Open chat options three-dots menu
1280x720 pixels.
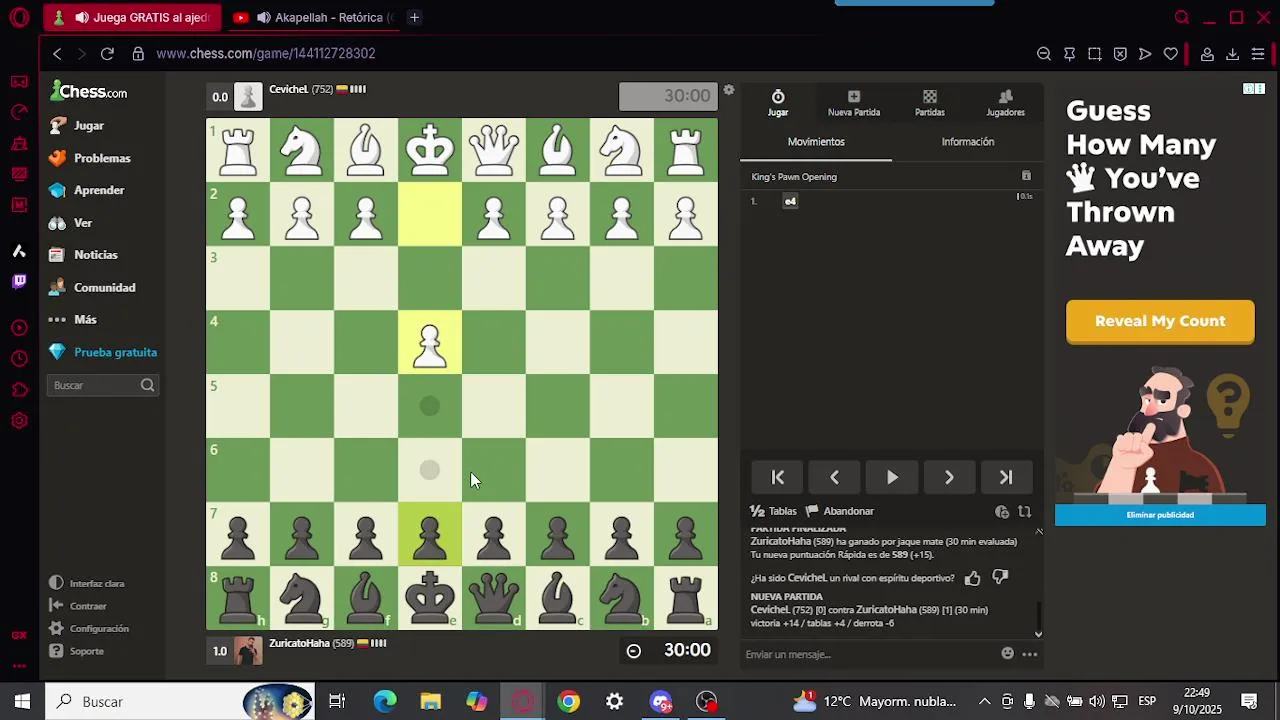(x=1029, y=654)
